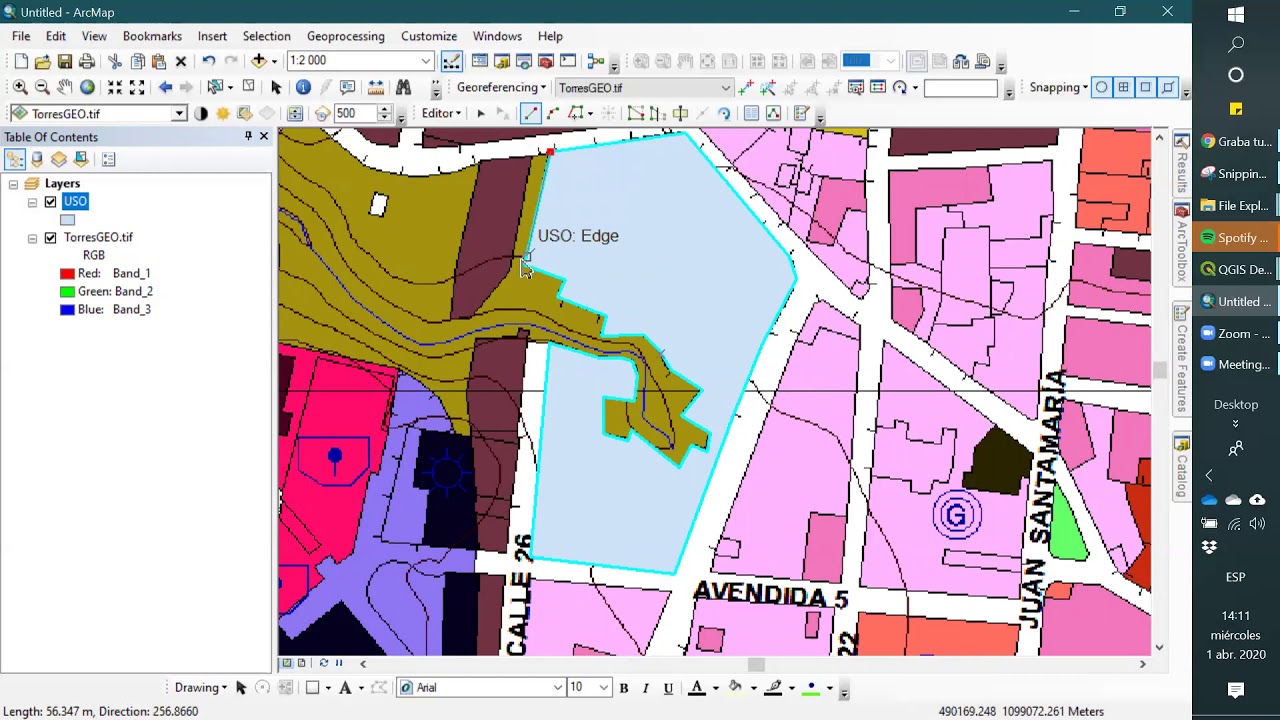
Task: Open the Editor dropdown menu
Action: [x=441, y=114]
